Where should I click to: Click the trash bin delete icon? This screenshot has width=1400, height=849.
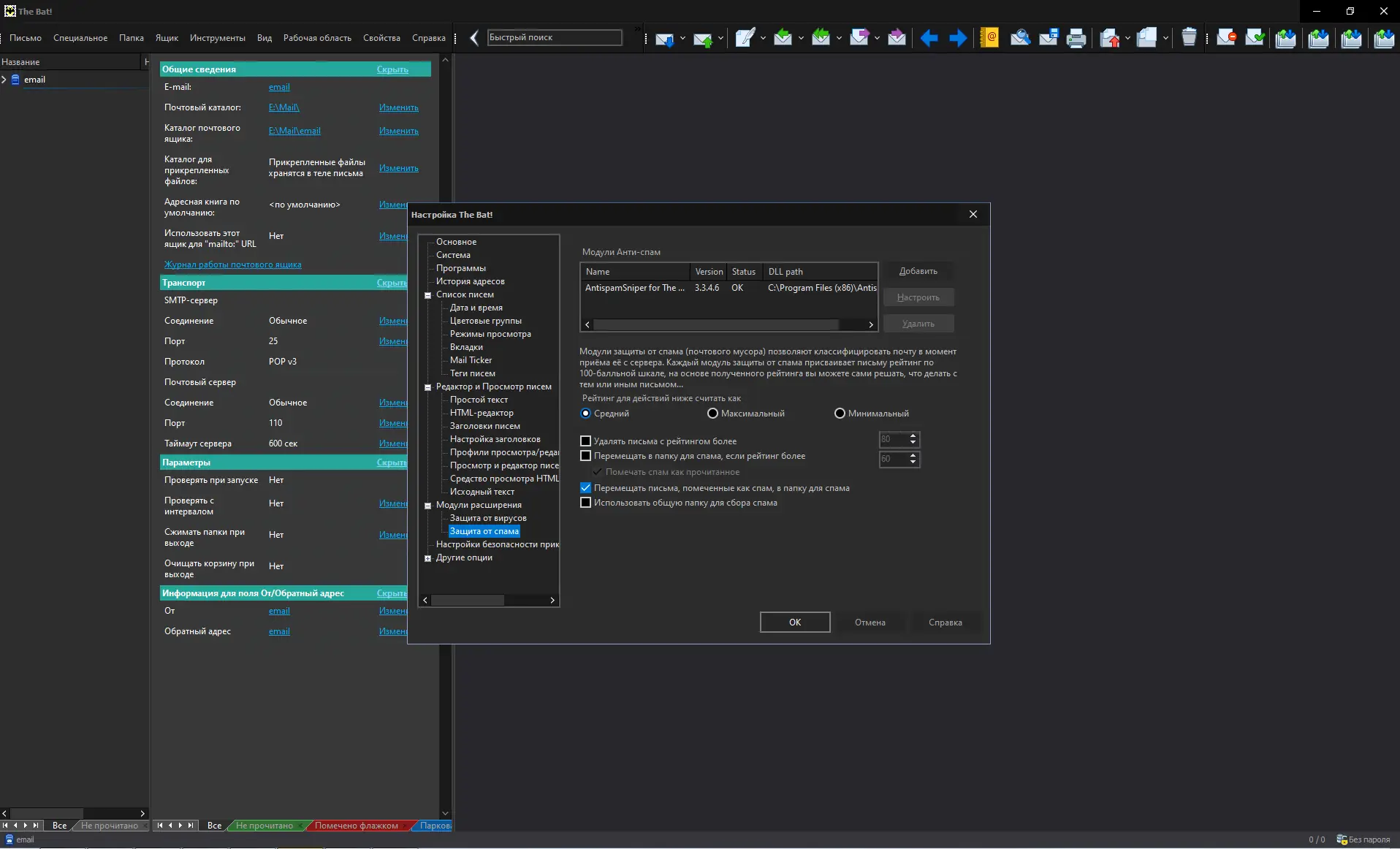1189,38
